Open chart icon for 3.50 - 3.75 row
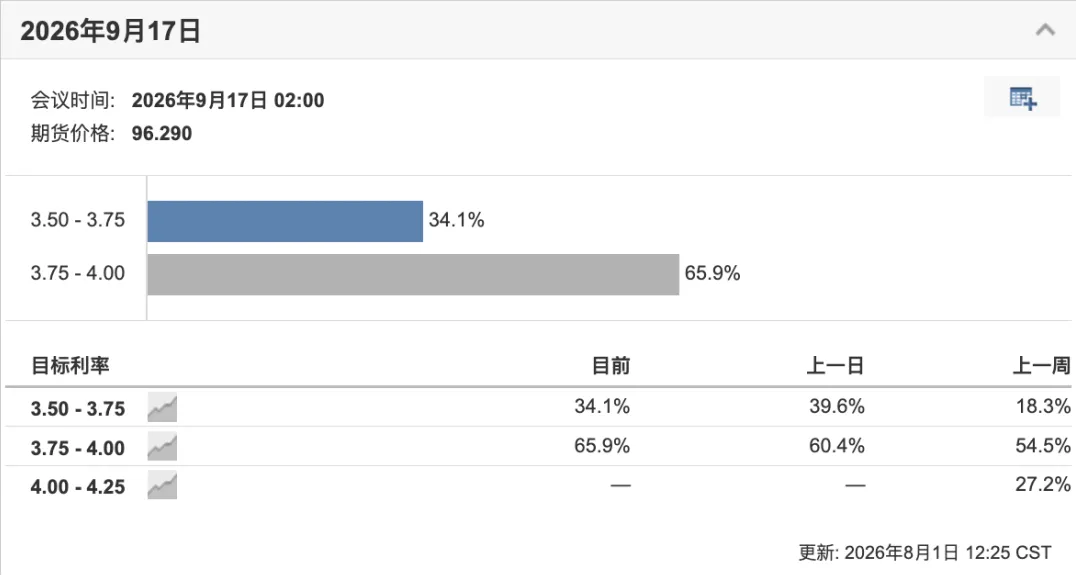Screen dimensions: 1076x575 coord(162,408)
